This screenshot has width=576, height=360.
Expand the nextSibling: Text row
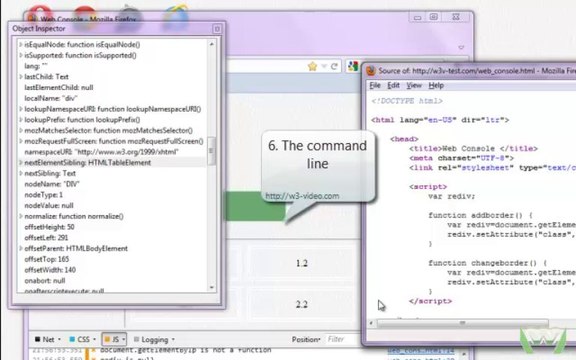pos(21,173)
